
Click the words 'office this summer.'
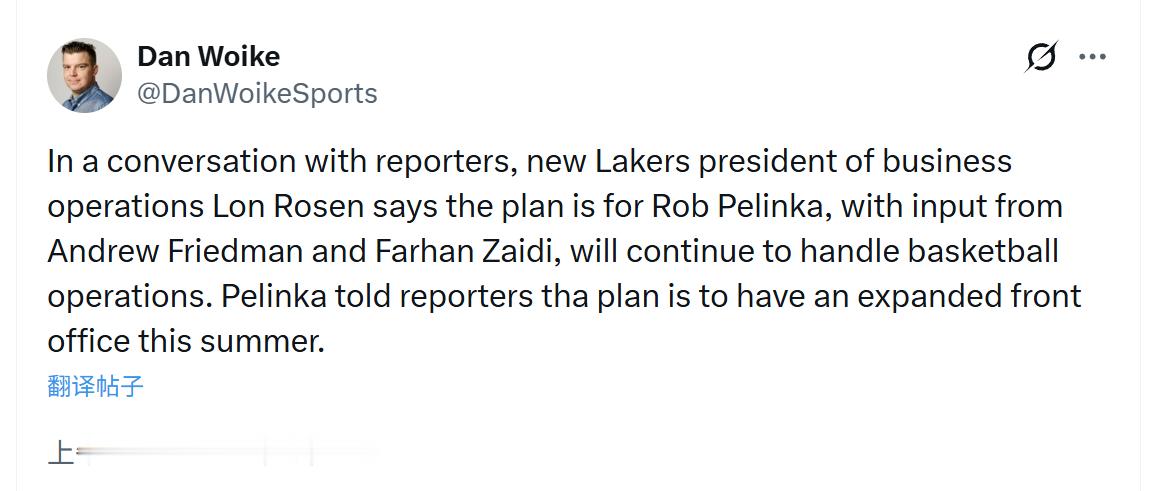tap(186, 341)
